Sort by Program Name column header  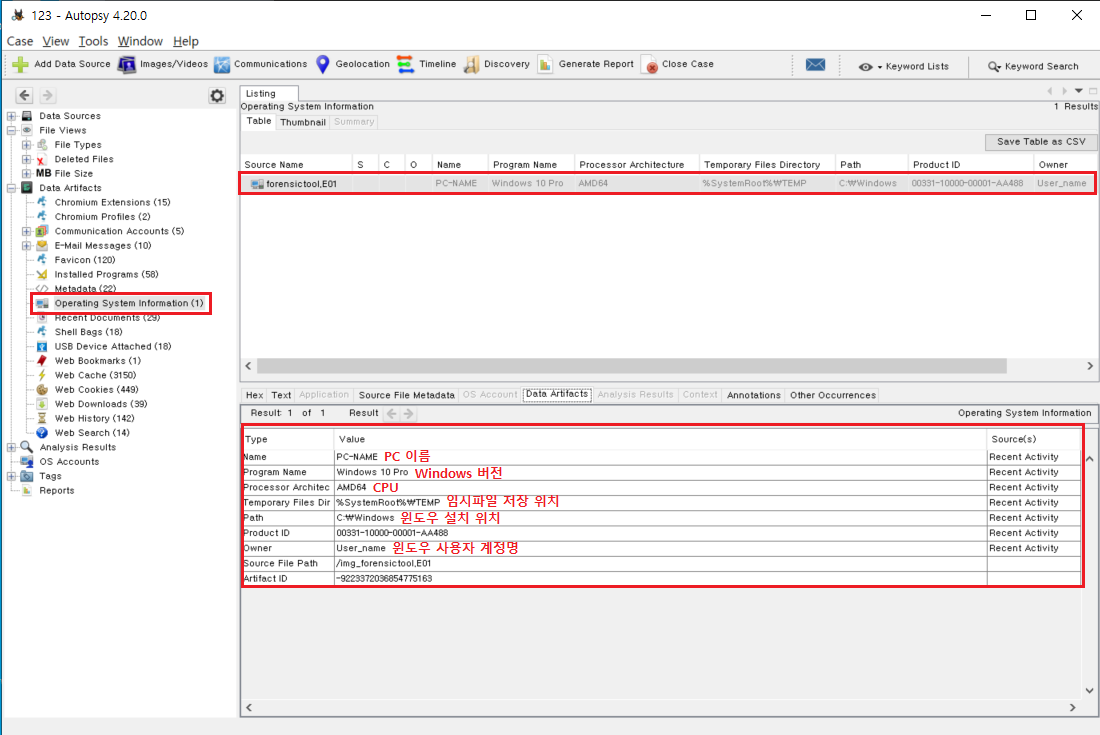tap(531, 165)
